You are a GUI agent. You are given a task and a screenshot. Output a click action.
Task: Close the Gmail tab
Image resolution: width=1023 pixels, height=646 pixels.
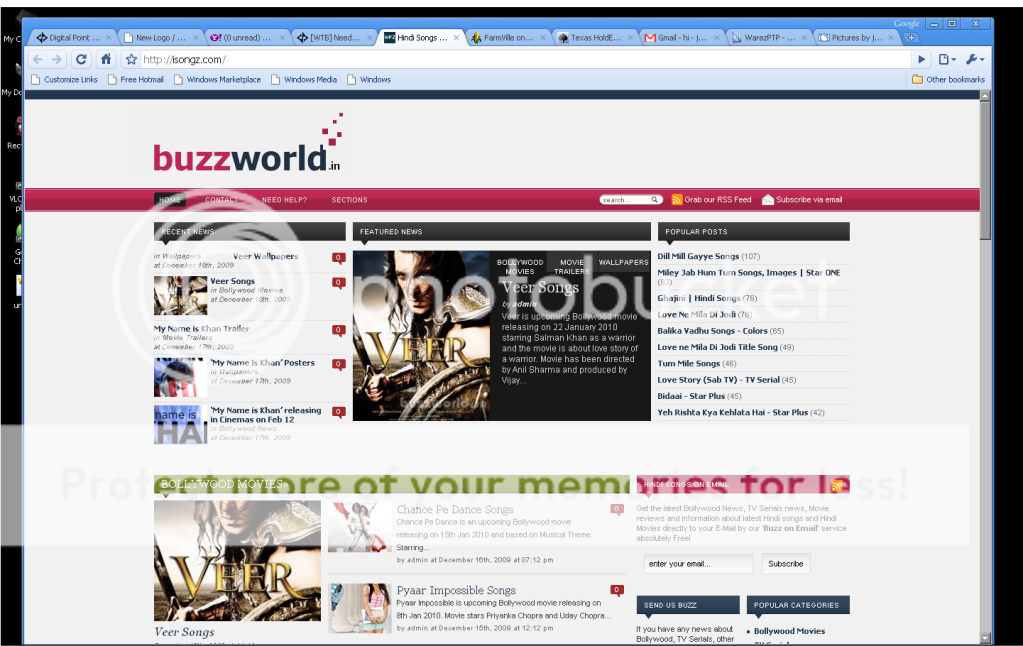click(716, 38)
